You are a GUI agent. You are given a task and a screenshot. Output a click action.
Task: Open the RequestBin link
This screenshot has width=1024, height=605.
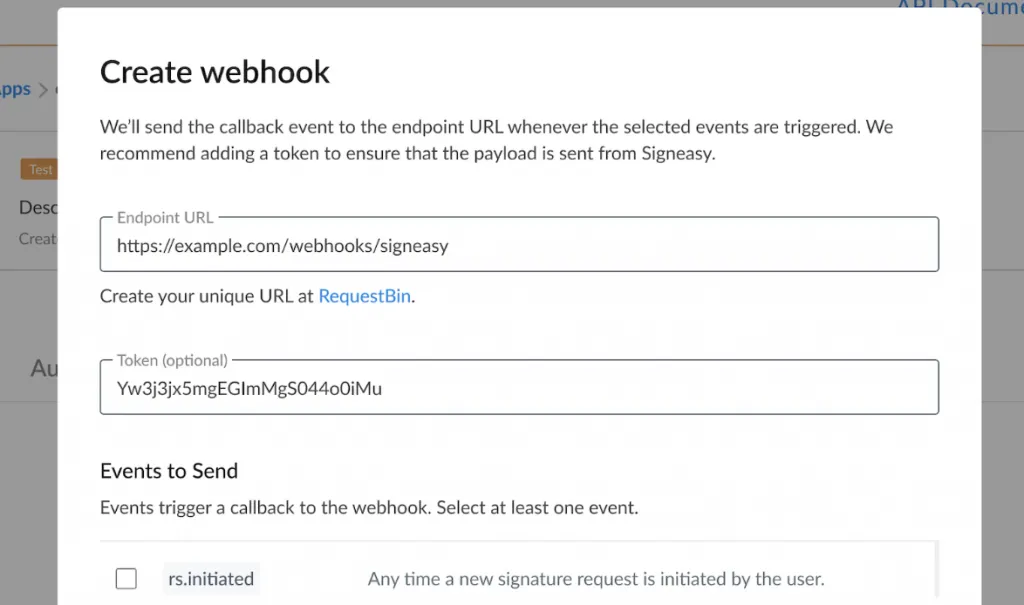[x=364, y=296]
